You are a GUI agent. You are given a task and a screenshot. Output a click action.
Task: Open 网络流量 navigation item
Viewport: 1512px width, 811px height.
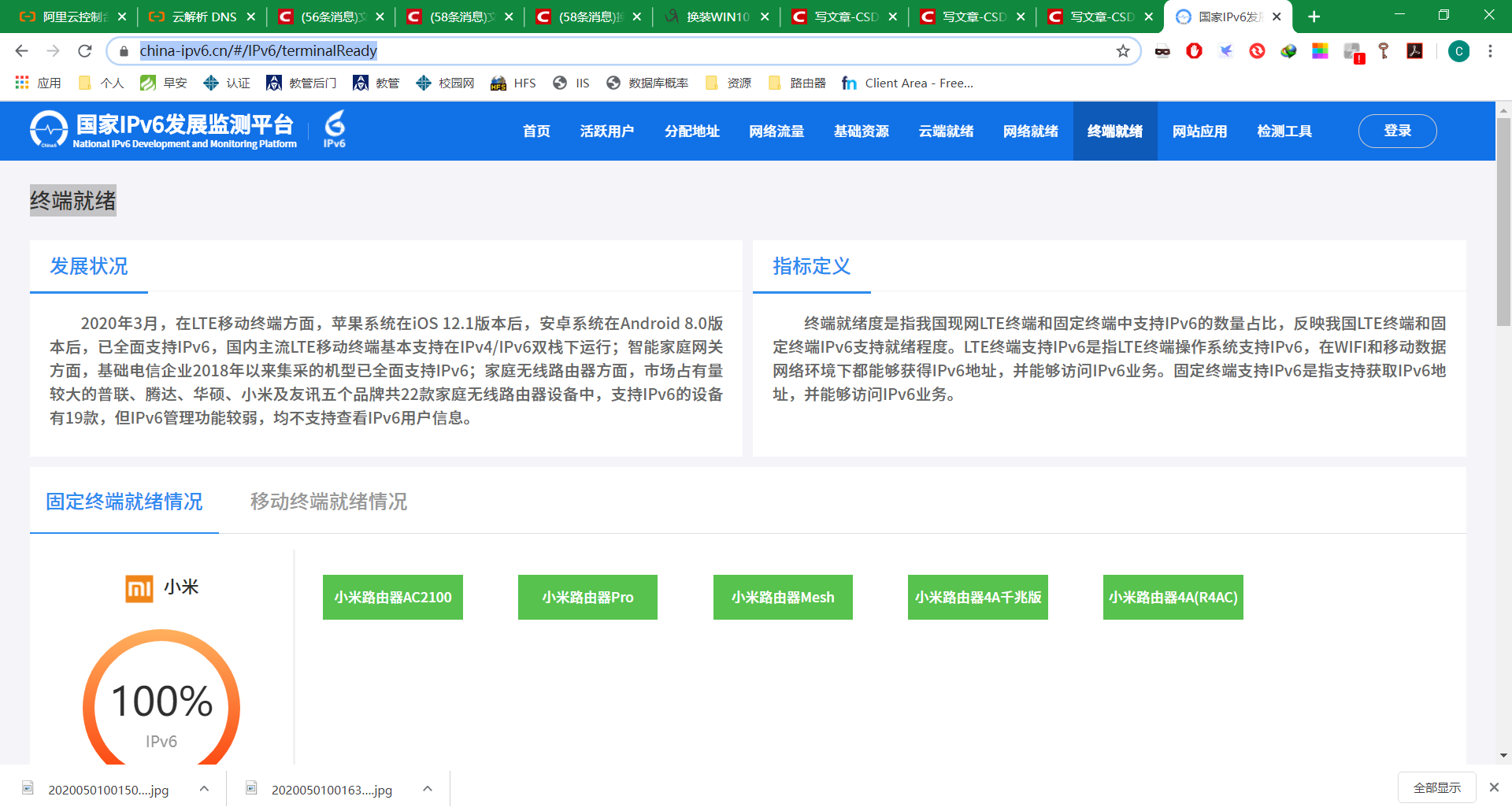776,131
